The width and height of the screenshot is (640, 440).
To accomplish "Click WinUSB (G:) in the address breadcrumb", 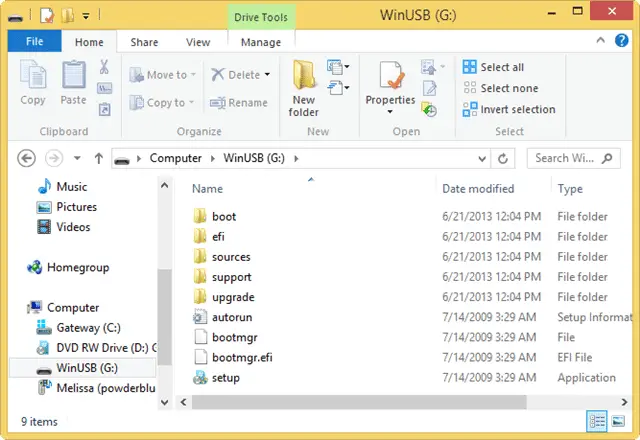I will [x=254, y=158].
